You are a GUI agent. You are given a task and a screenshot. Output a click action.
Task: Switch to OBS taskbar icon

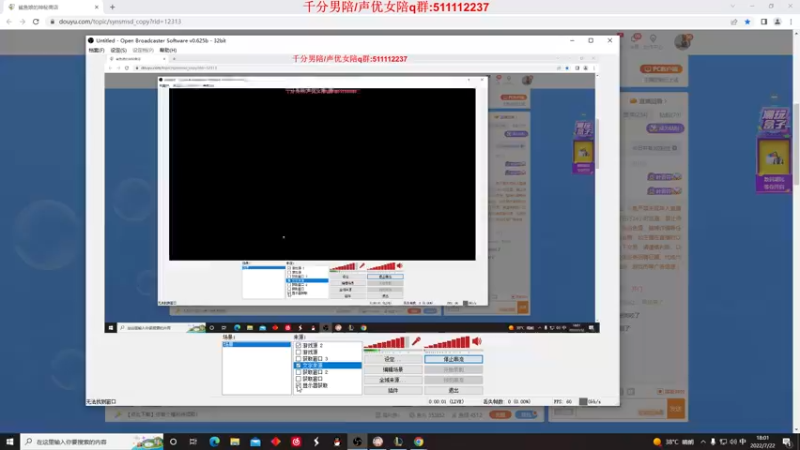click(x=357, y=441)
